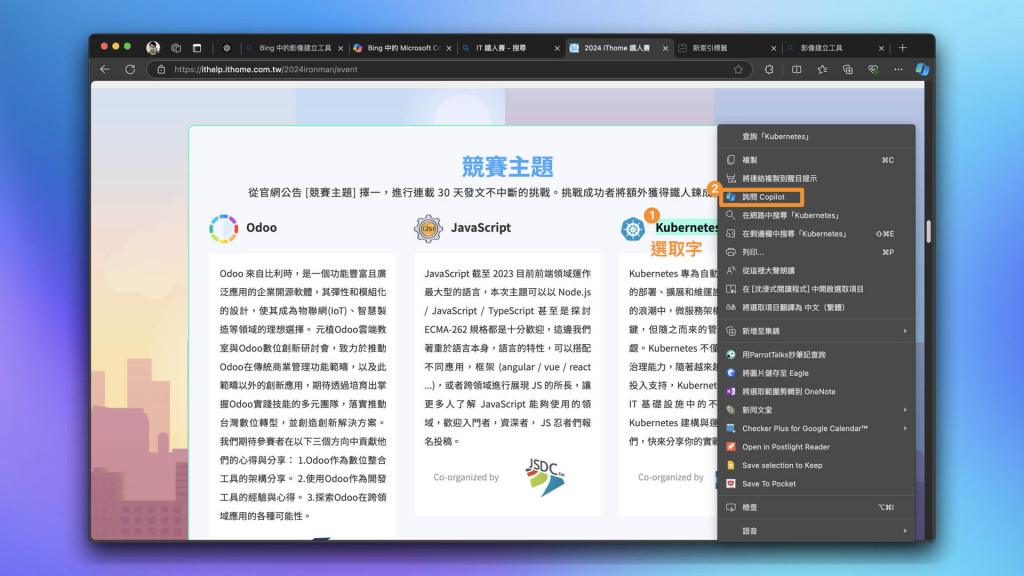Screen dimensions: 1024x576
Task: Choose 複製 in context menu
Action: pyautogui.click(x=816, y=160)
